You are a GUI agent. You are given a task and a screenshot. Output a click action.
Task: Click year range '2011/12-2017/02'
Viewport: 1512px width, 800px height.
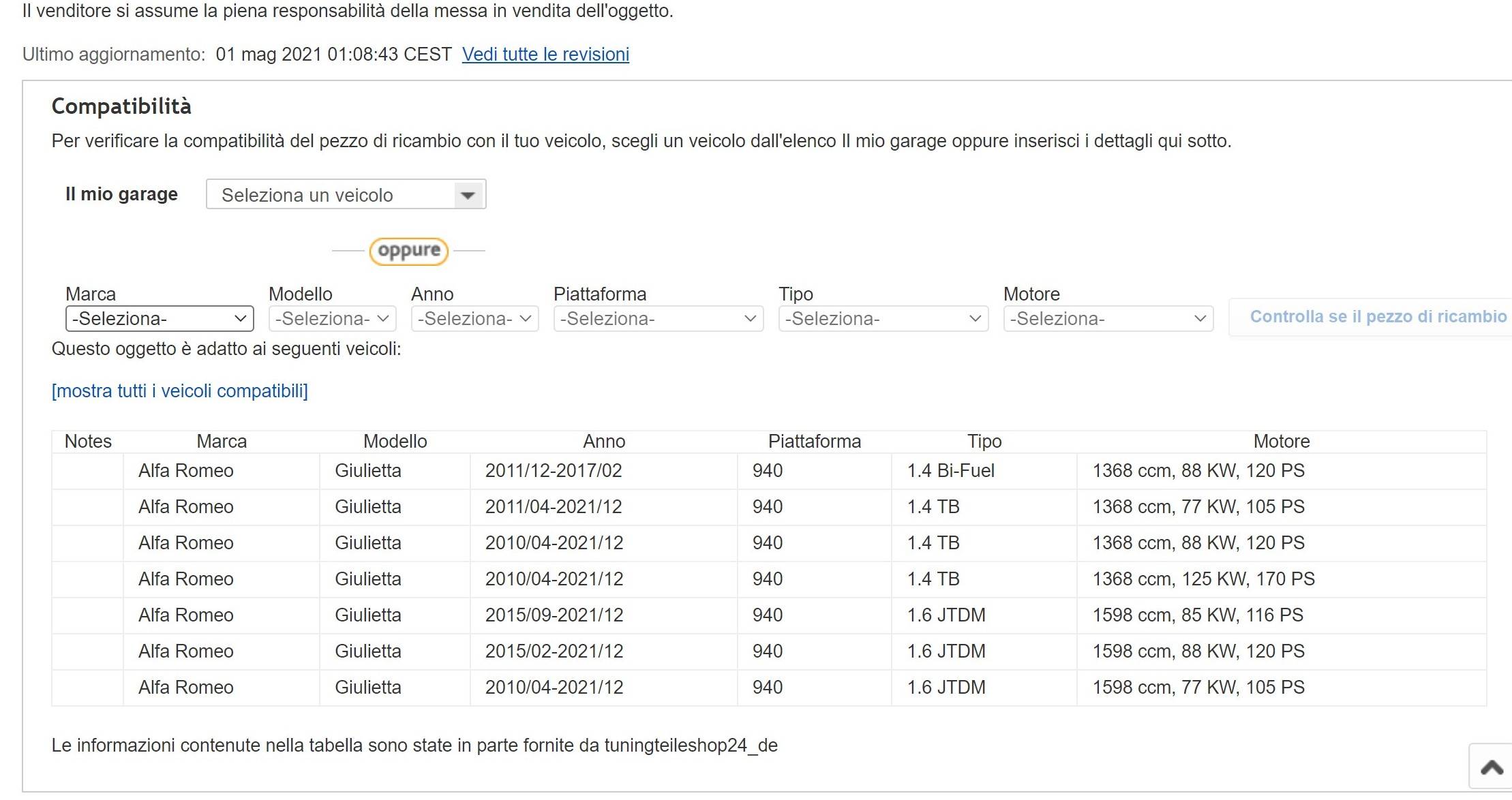coord(554,471)
